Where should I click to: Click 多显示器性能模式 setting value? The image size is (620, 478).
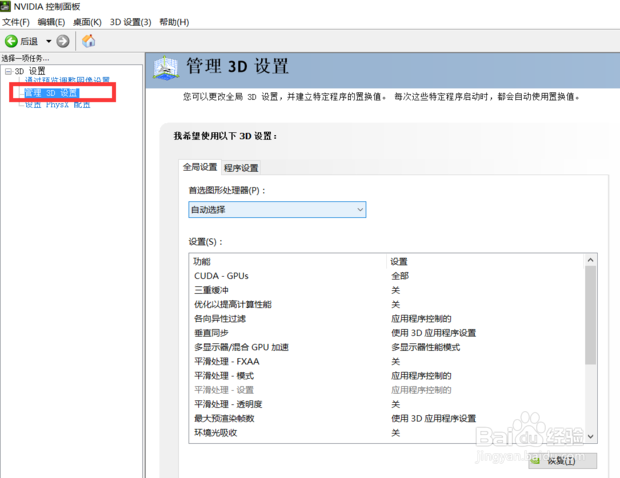coord(425,347)
